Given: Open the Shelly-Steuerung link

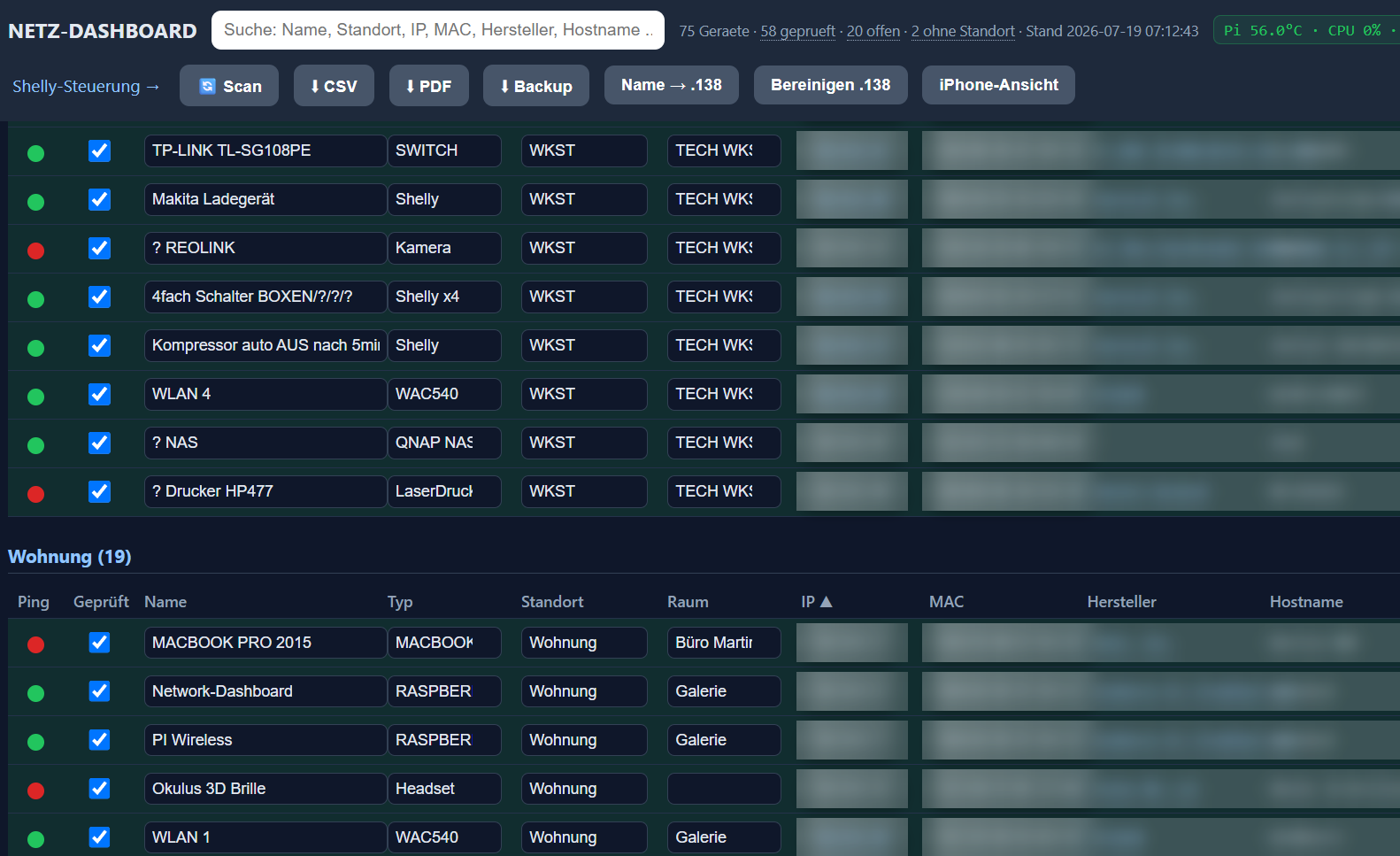Looking at the screenshot, I should click(x=86, y=86).
